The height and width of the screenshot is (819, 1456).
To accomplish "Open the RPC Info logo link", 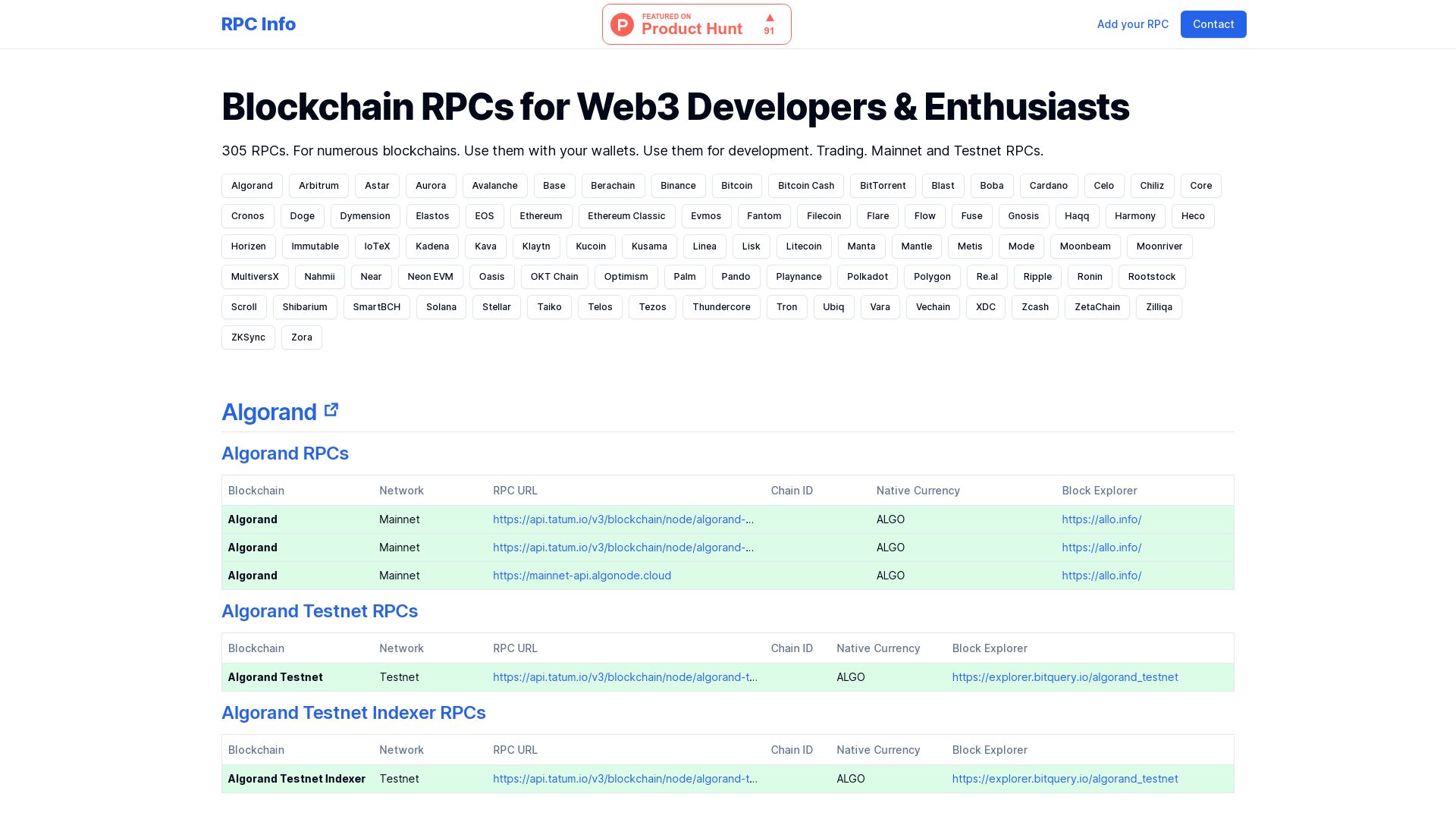I will [x=258, y=24].
